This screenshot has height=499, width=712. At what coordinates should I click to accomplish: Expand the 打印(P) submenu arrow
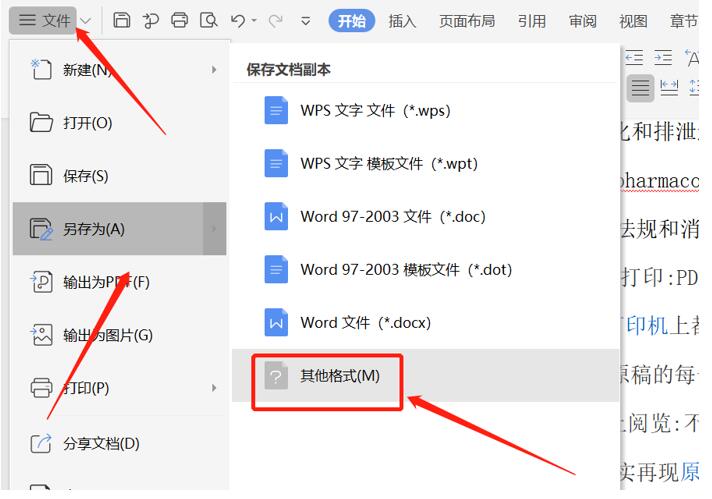click(214, 388)
